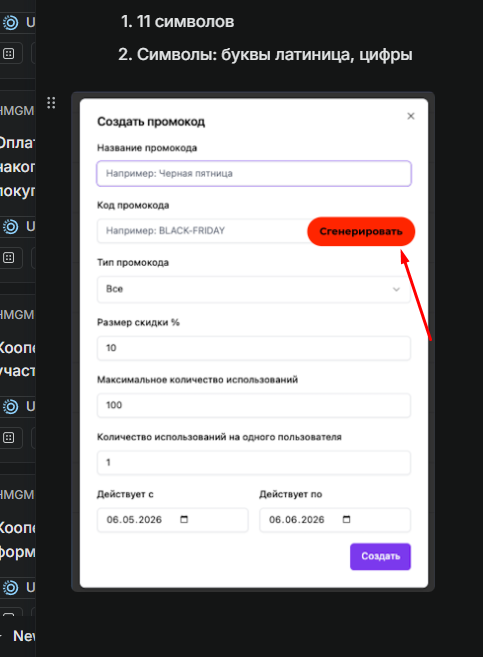Click the Код промокода label
Viewport: 483px width, 657px height.
(x=133, y=205)
